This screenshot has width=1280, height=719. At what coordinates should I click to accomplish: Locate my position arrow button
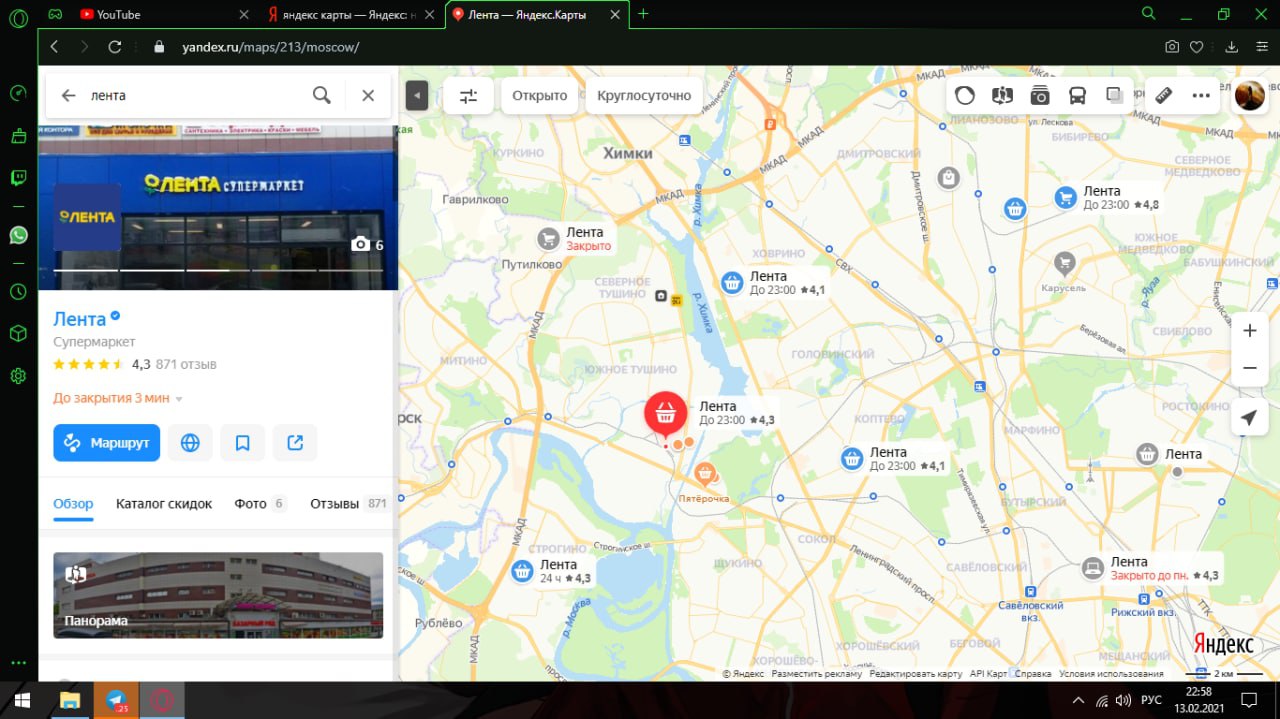point(1249,417)
